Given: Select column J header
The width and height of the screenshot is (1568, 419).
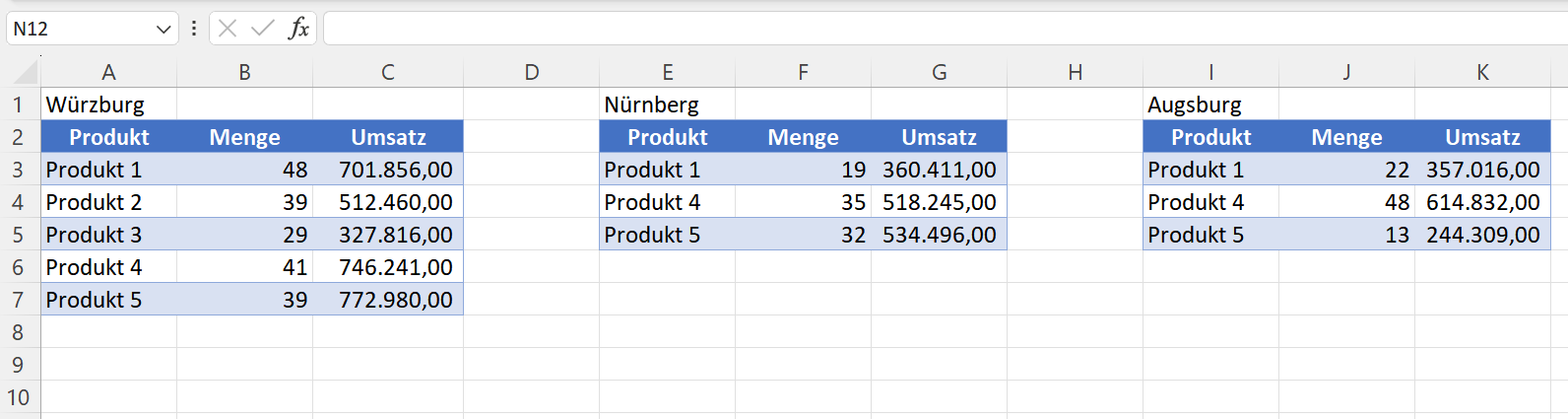Looking at the screenshot, I should tap(1346, 72).
